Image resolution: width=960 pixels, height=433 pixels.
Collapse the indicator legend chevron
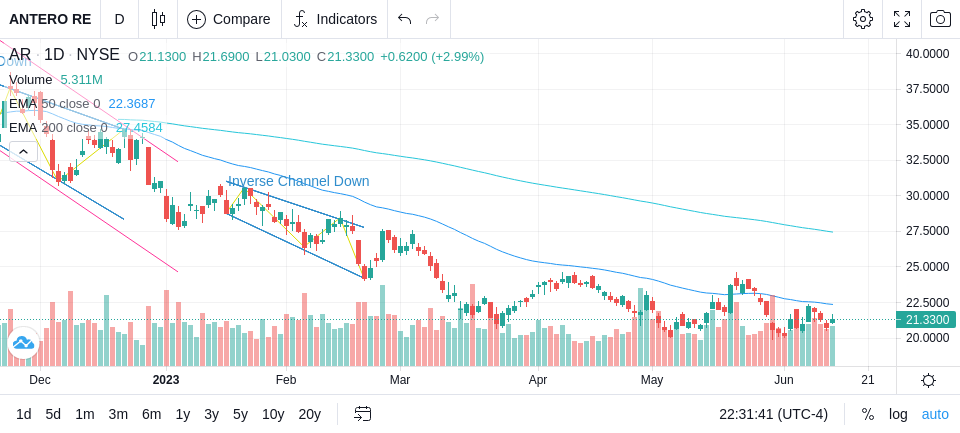(x=23, y=151)
